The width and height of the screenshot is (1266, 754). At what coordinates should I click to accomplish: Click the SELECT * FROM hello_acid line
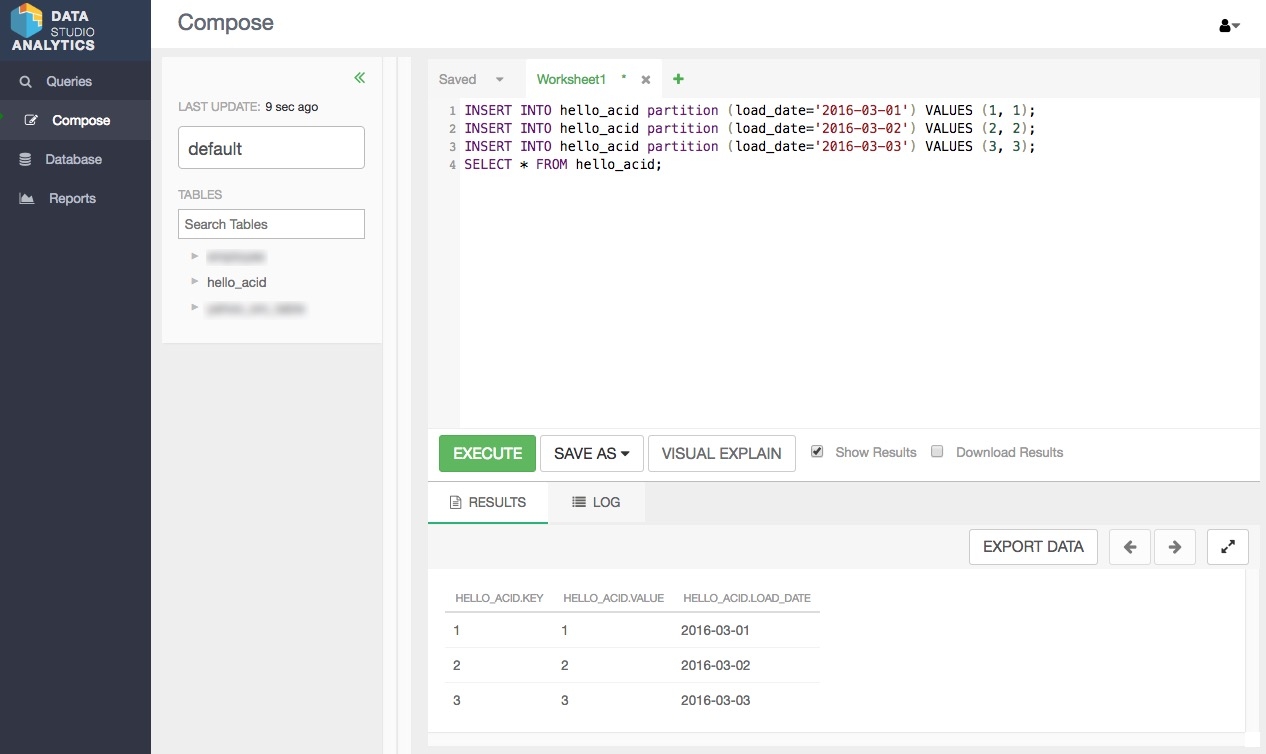pos(563,164)
